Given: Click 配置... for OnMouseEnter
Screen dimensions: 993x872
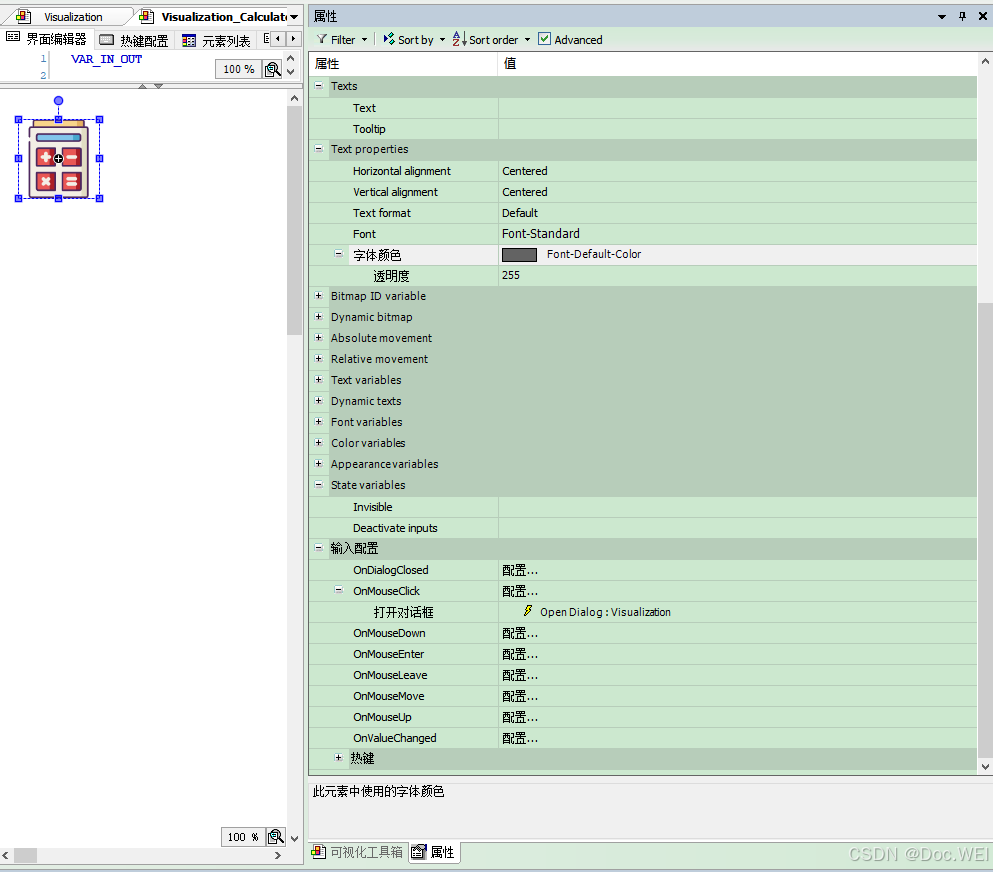Looking at the screenshot, I should (520, 654).
